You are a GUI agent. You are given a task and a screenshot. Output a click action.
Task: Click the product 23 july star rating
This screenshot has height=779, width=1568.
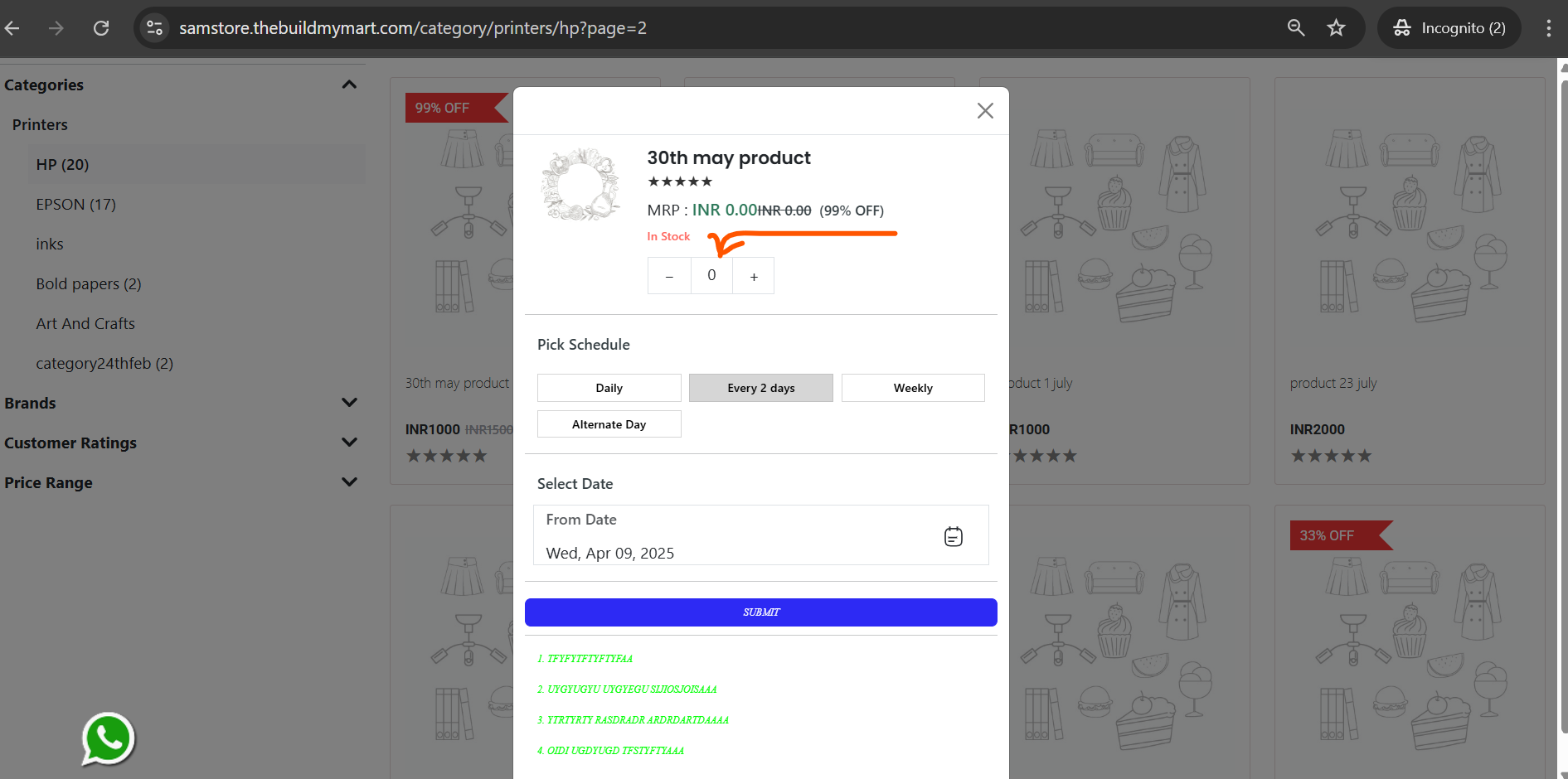(x=1331, y=456)
